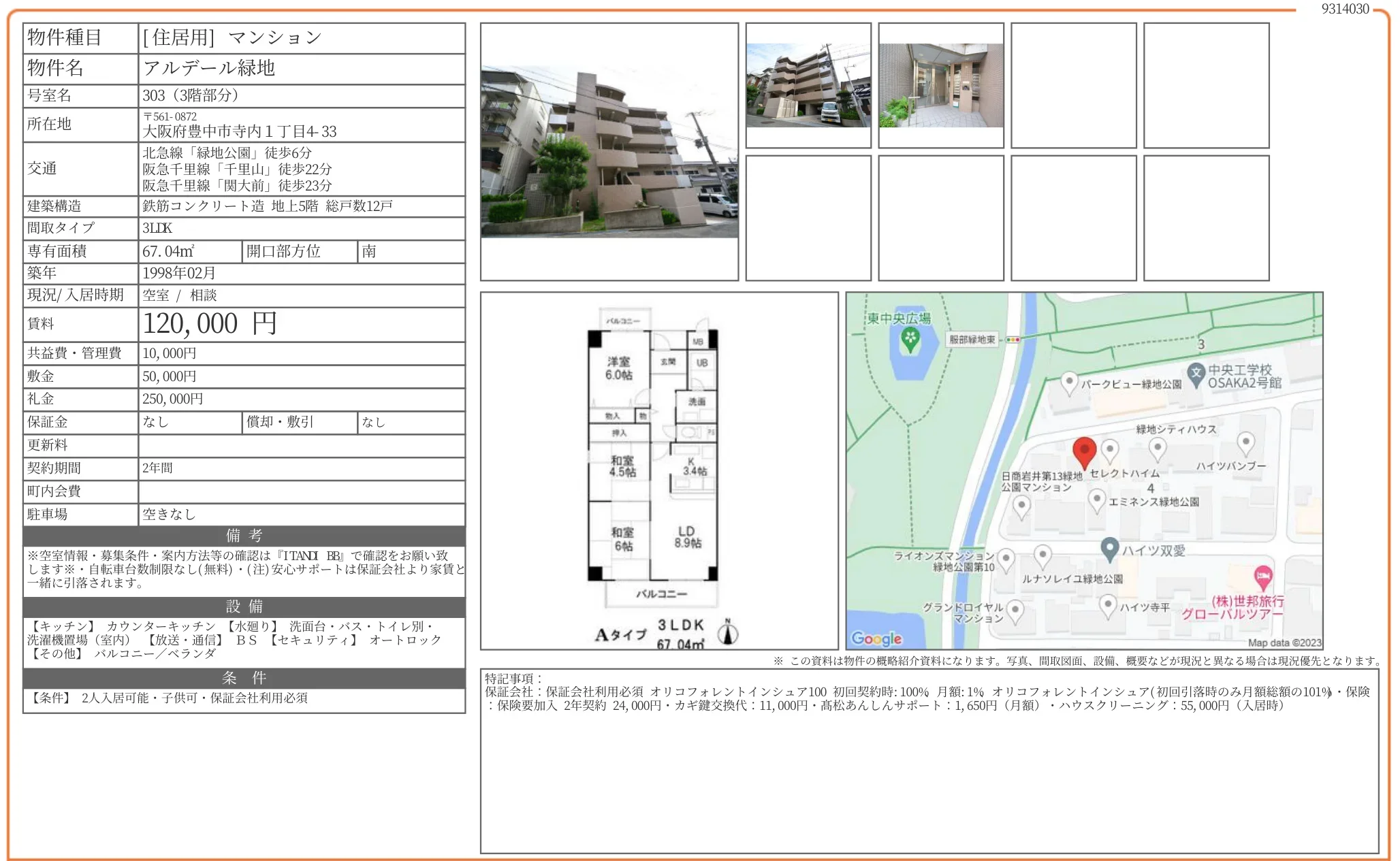Screen dimensions: 1400x861
Task: Select the green 東中央広場 park marker
Action: [x=910, y=340]
